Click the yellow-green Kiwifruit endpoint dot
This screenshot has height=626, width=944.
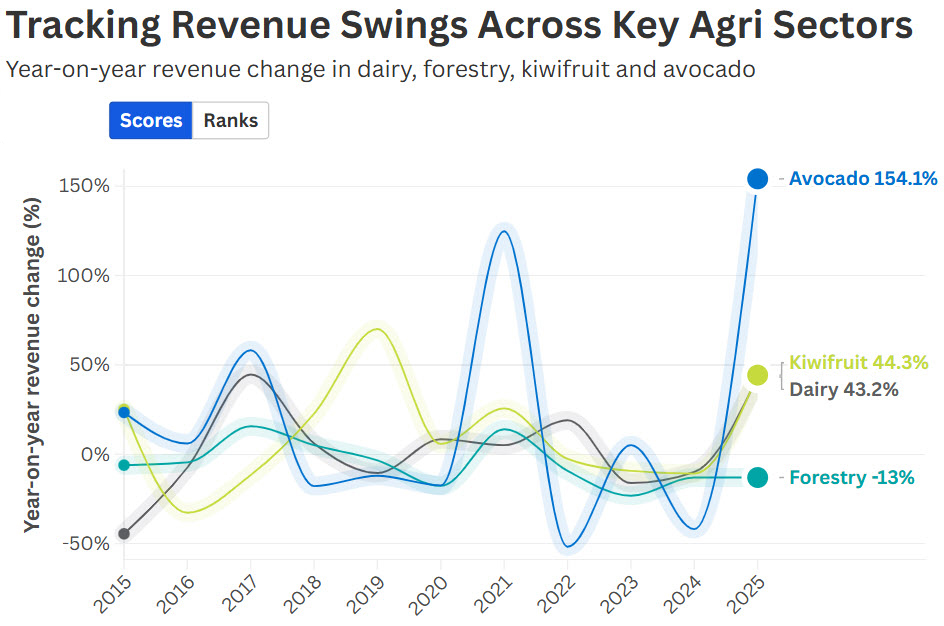coord(757,374)
